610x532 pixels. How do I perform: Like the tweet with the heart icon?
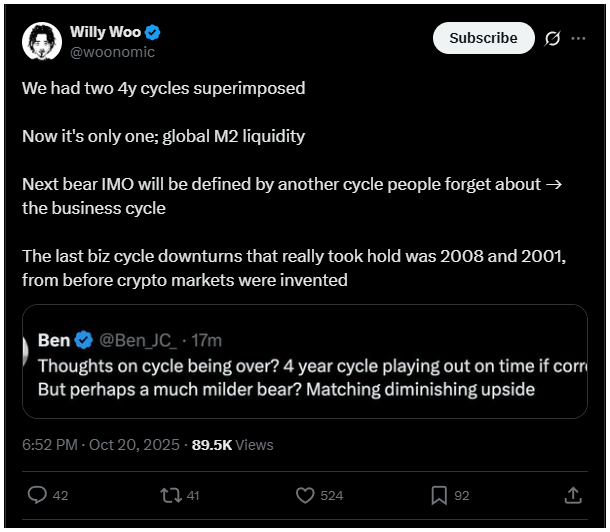click(306, 495)
